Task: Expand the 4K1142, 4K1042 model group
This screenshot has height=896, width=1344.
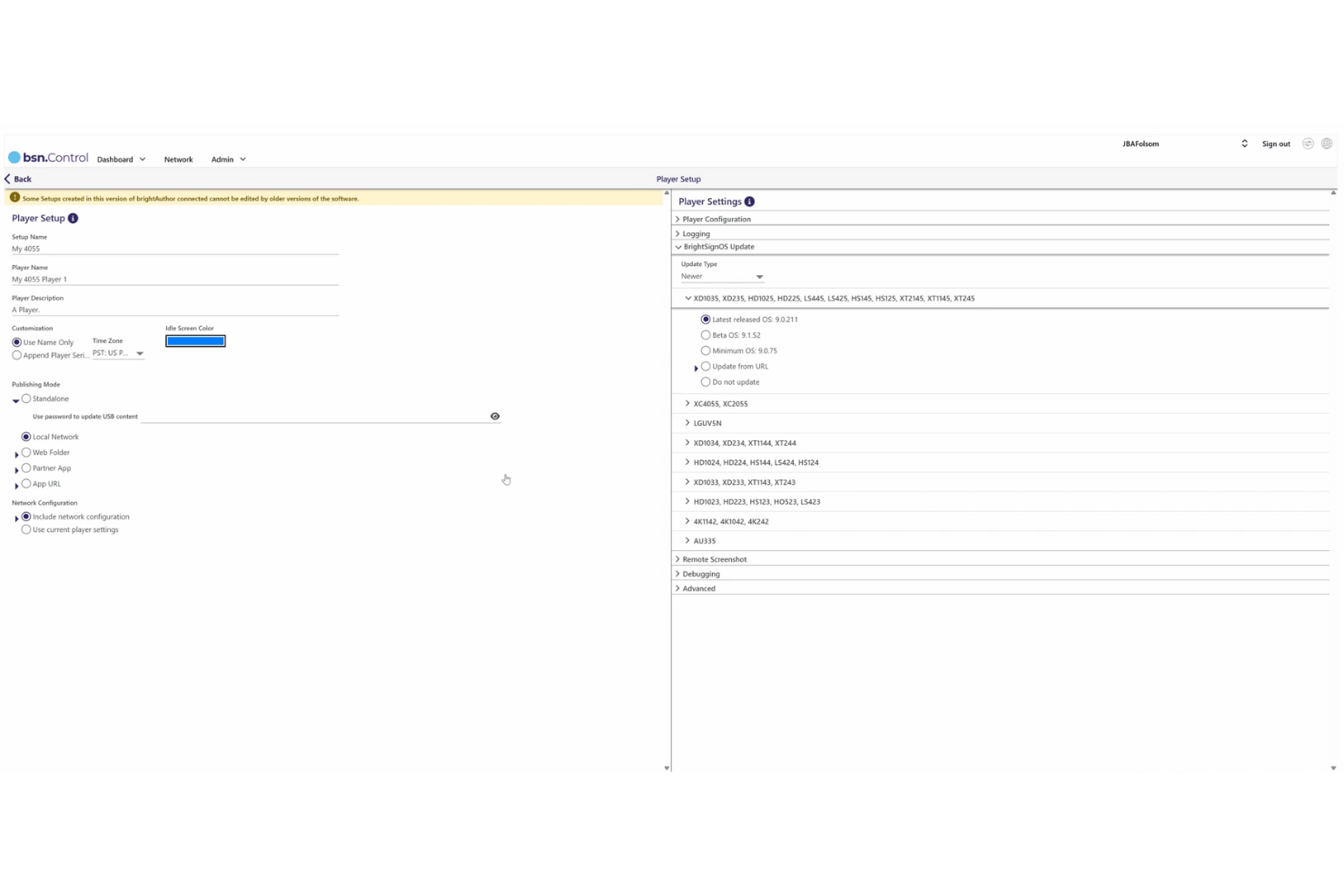Action: tap(687, 521)
